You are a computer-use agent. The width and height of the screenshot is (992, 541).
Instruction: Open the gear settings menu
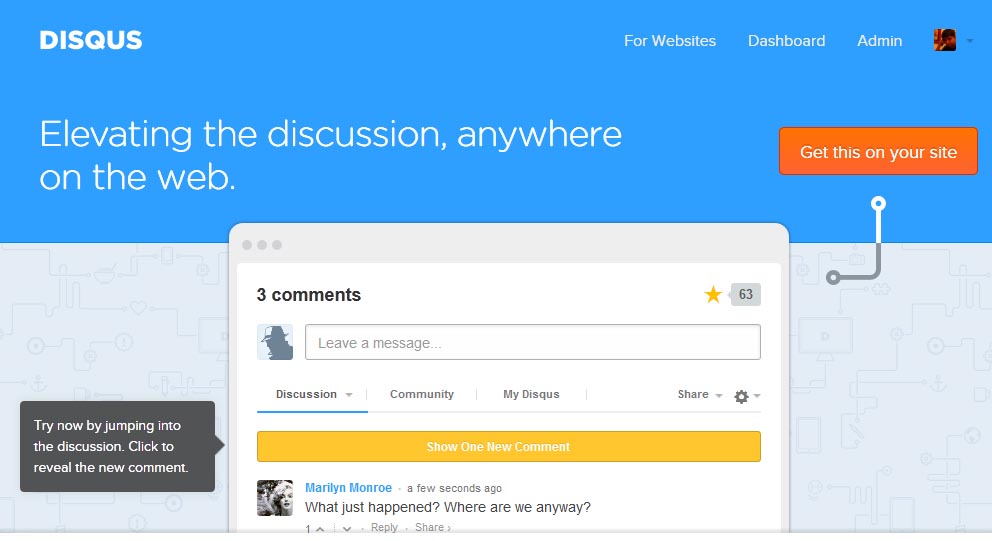coord(742,396)
